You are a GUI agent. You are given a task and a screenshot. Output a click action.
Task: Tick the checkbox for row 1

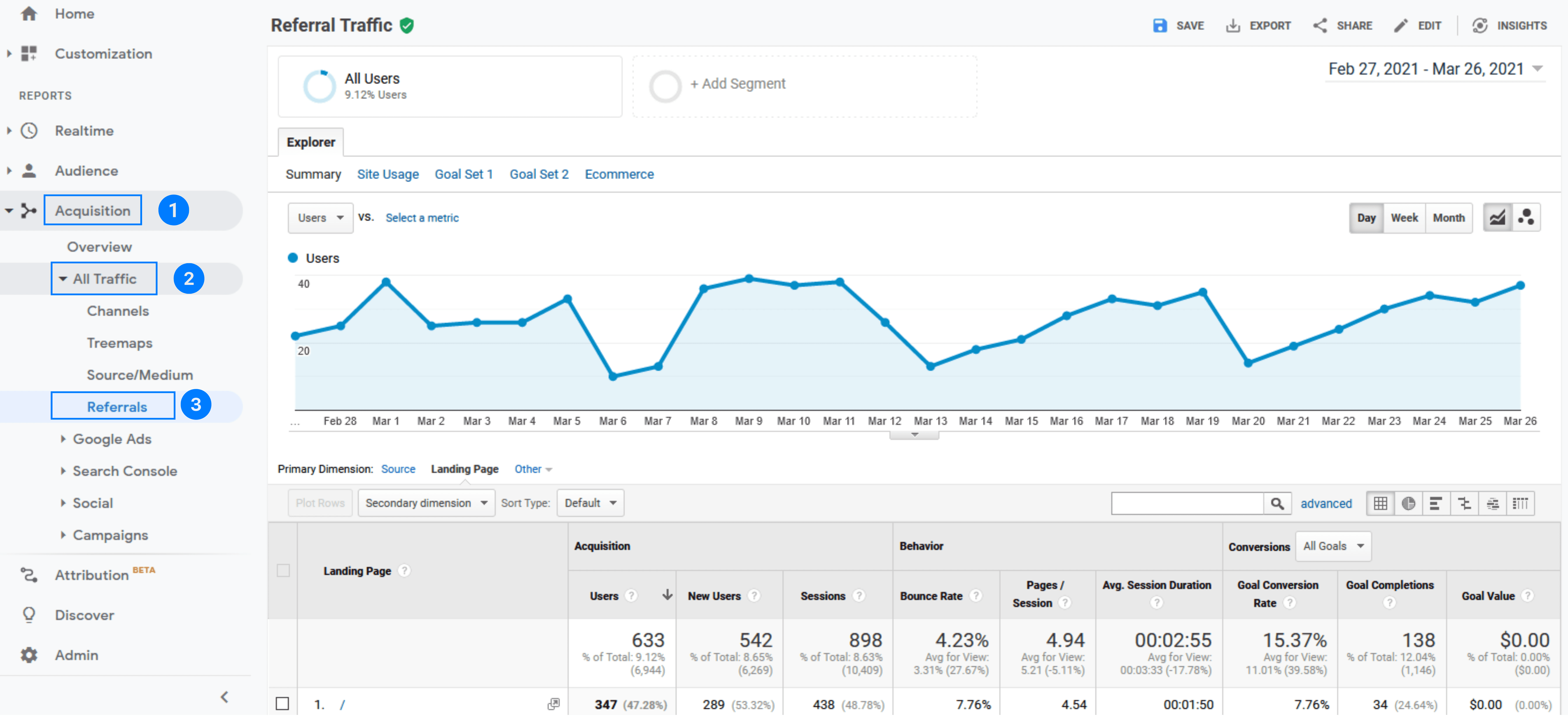[x=282, y=704]
